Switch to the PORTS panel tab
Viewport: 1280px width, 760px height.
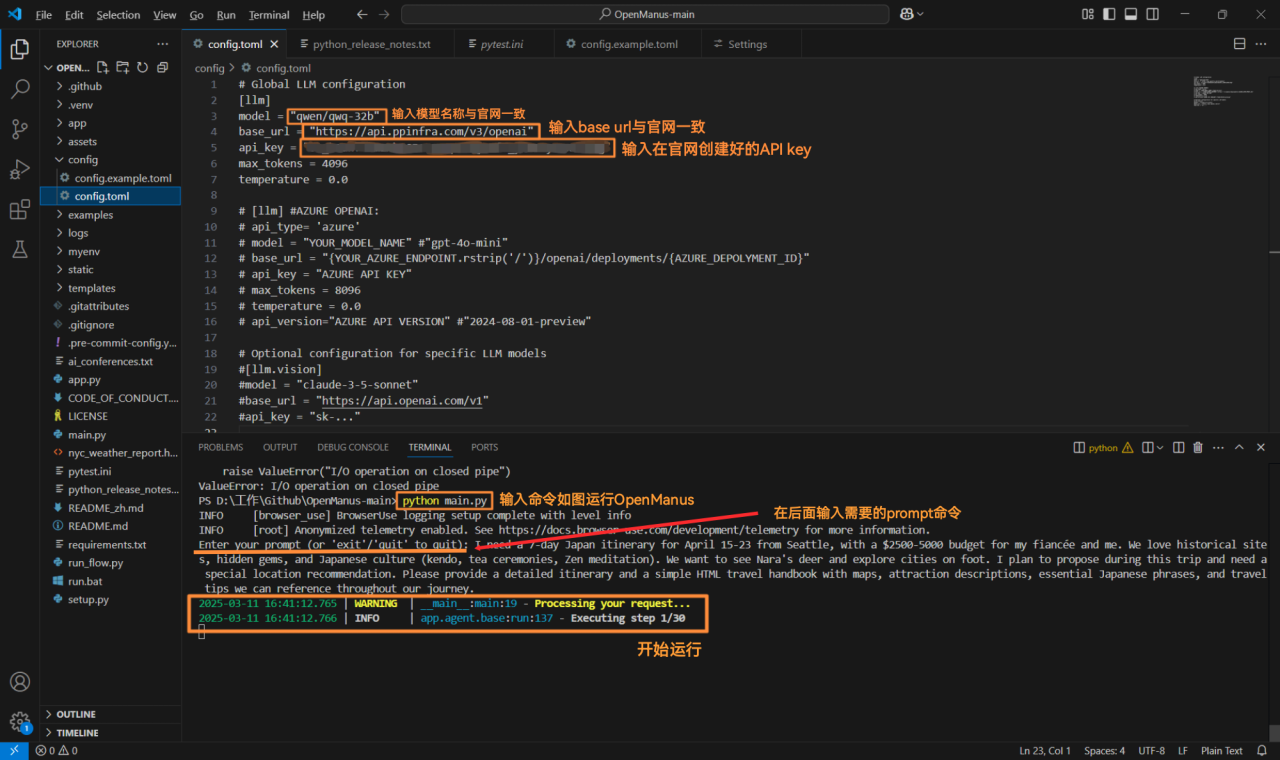484,447
